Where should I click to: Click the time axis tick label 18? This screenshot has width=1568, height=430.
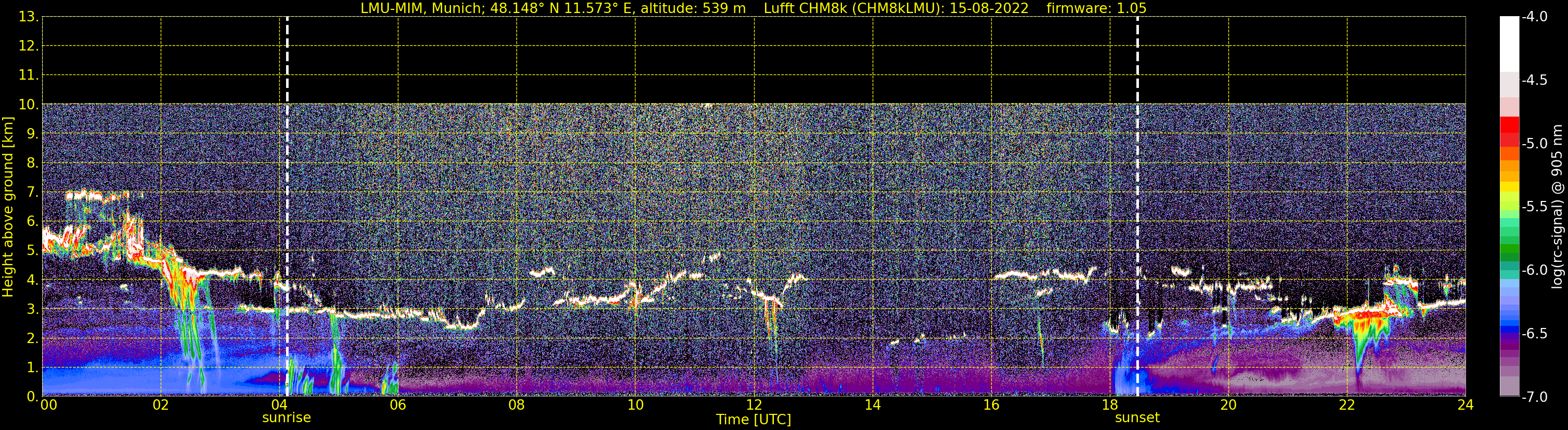pos(1110,405)
